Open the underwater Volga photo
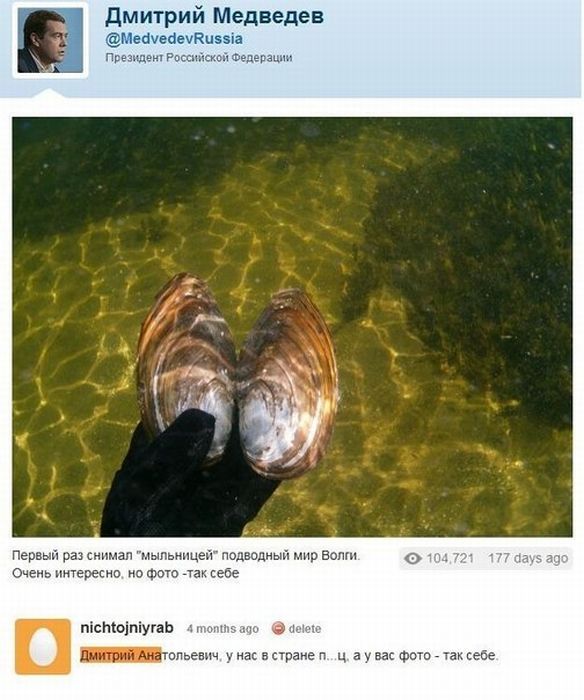584x700 pixels. pyautogui.click(x=292, y=327)
